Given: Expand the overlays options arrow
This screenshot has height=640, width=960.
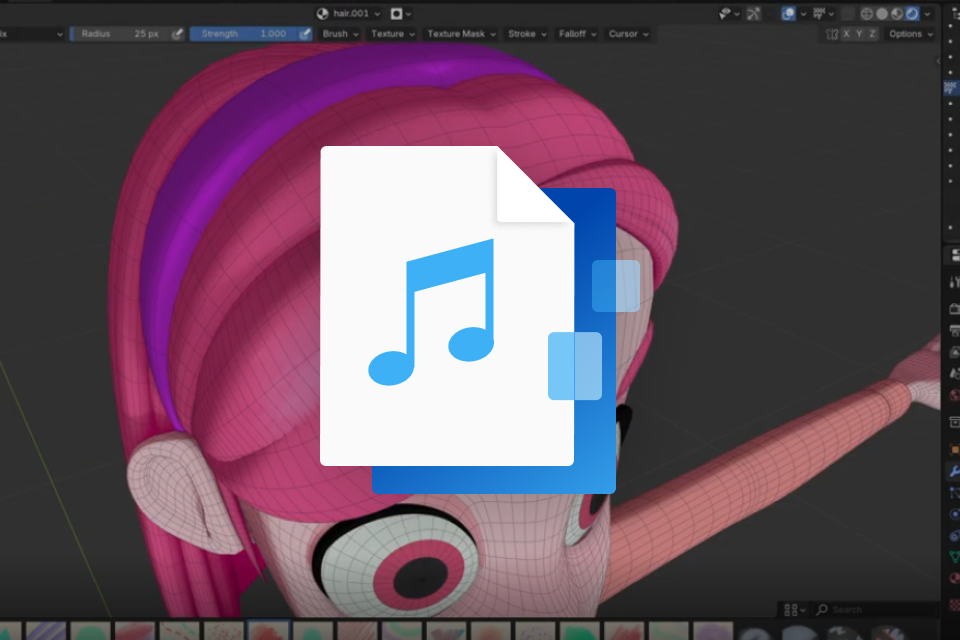Looking at the screenshot, I should 803,13.
